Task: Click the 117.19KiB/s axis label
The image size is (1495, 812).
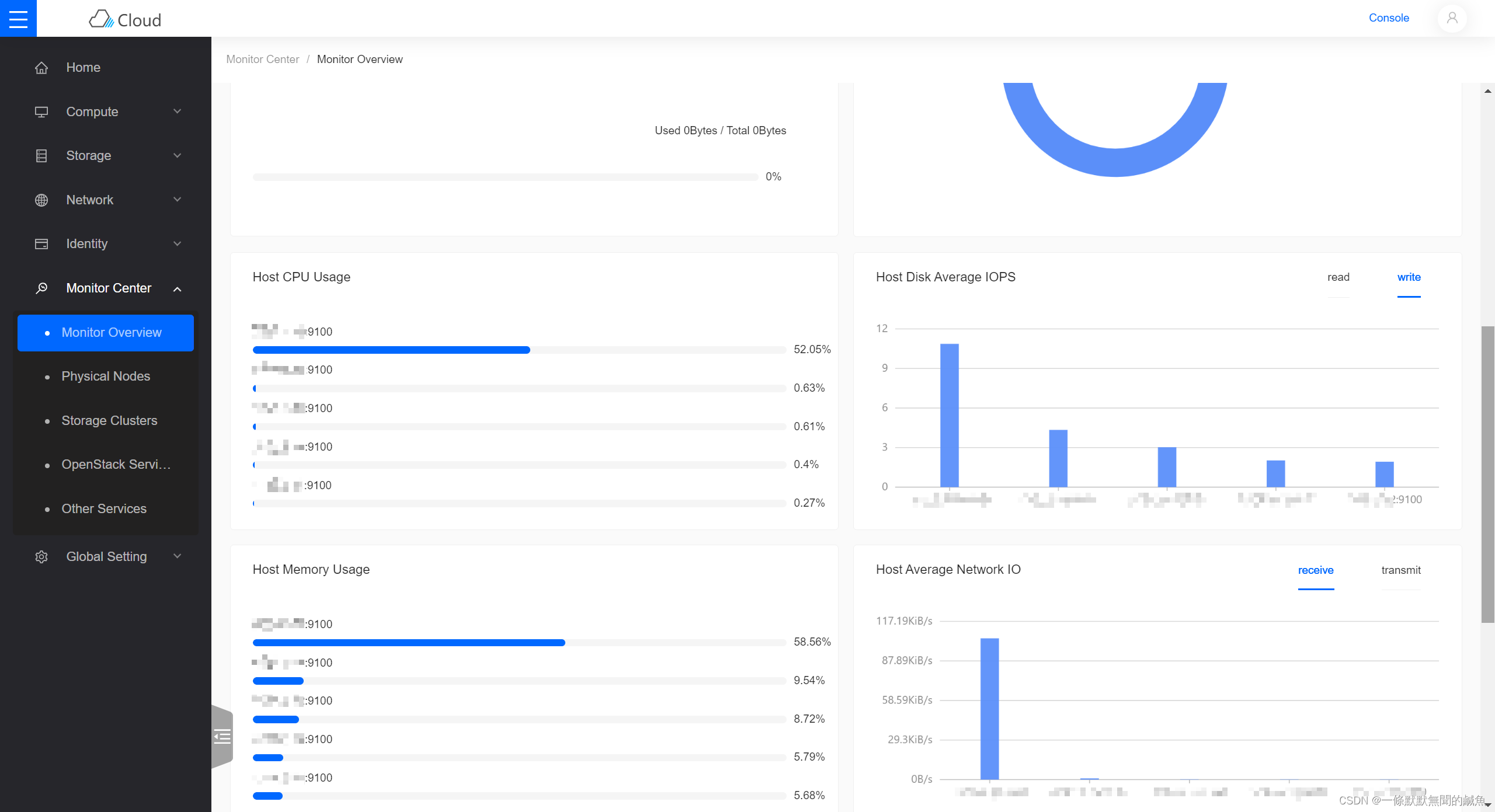Action: [x=904, y=621]
